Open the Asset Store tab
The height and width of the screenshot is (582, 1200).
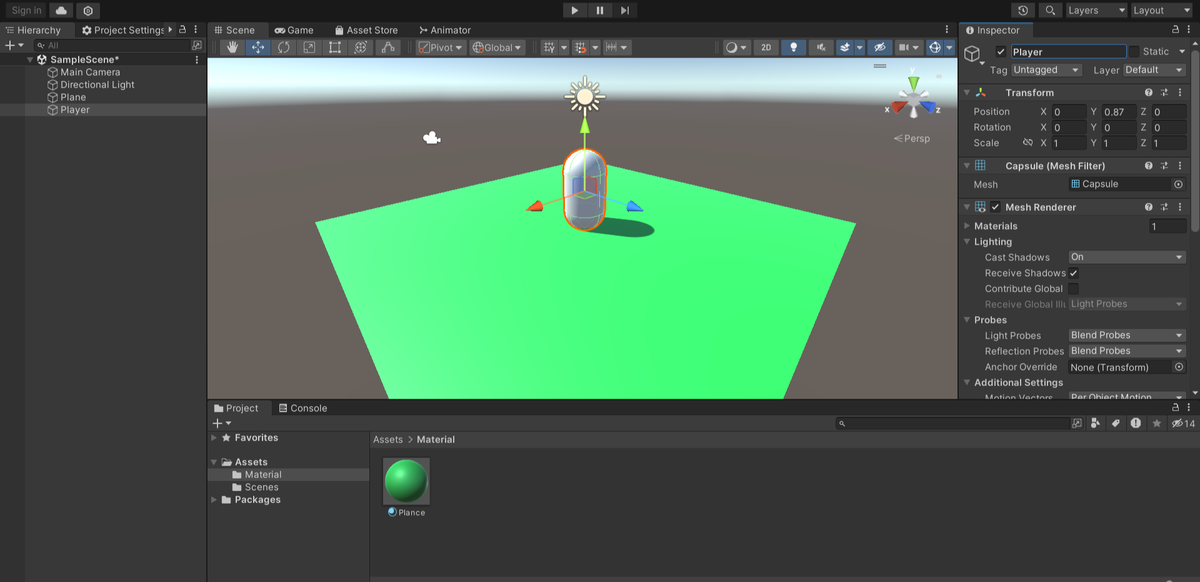[x=365, y=30]
